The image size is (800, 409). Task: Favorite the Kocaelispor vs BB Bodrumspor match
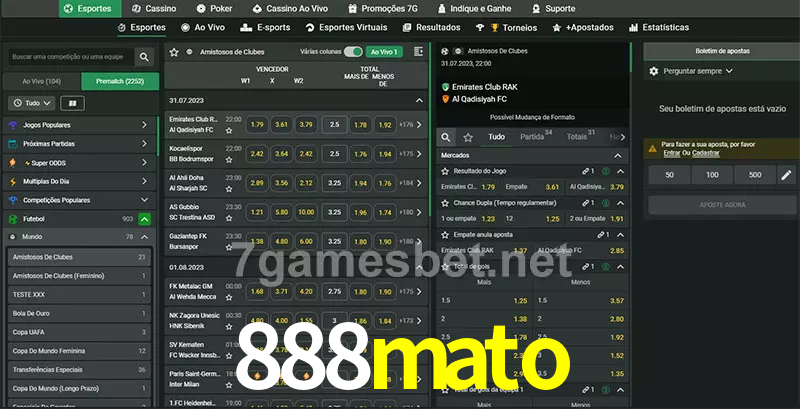click(229, 160)
